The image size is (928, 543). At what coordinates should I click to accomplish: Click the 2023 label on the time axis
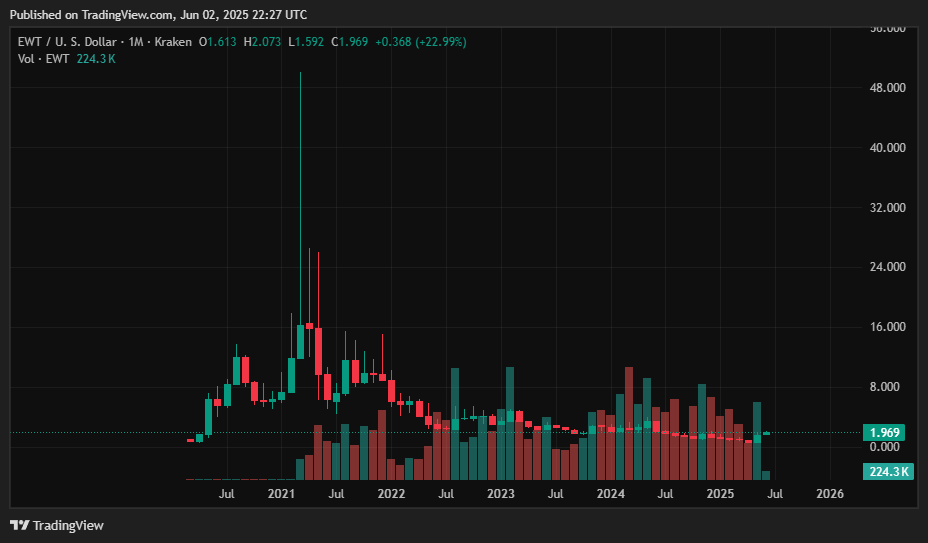pyautogui.click(x=500, y=494)
